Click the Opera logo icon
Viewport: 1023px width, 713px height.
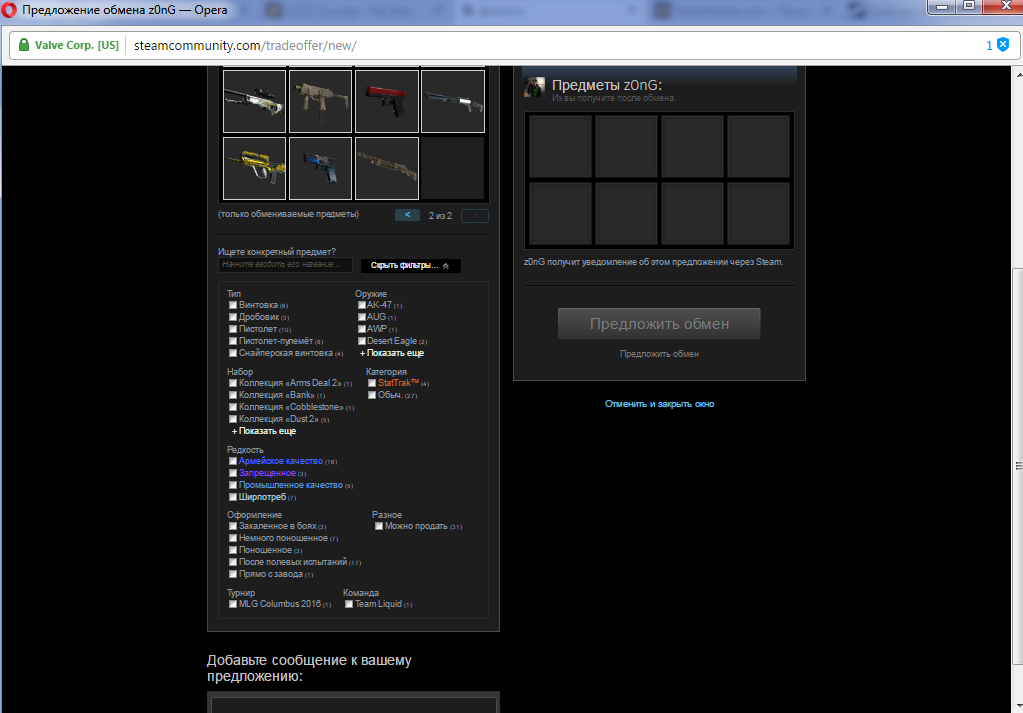[x=9, y=10]
